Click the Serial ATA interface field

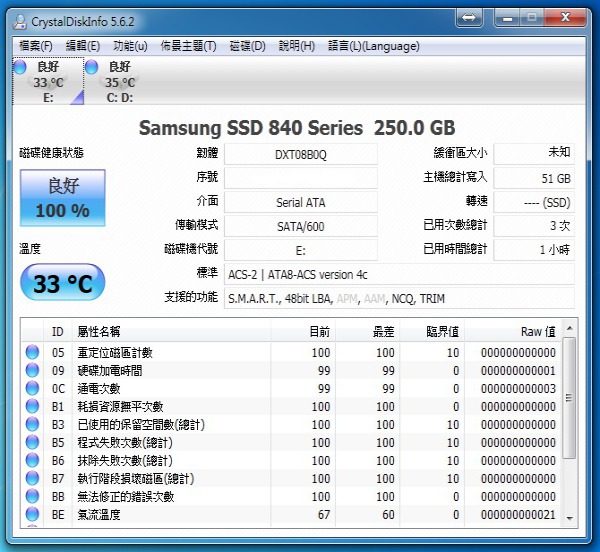[x=301, y=202]
